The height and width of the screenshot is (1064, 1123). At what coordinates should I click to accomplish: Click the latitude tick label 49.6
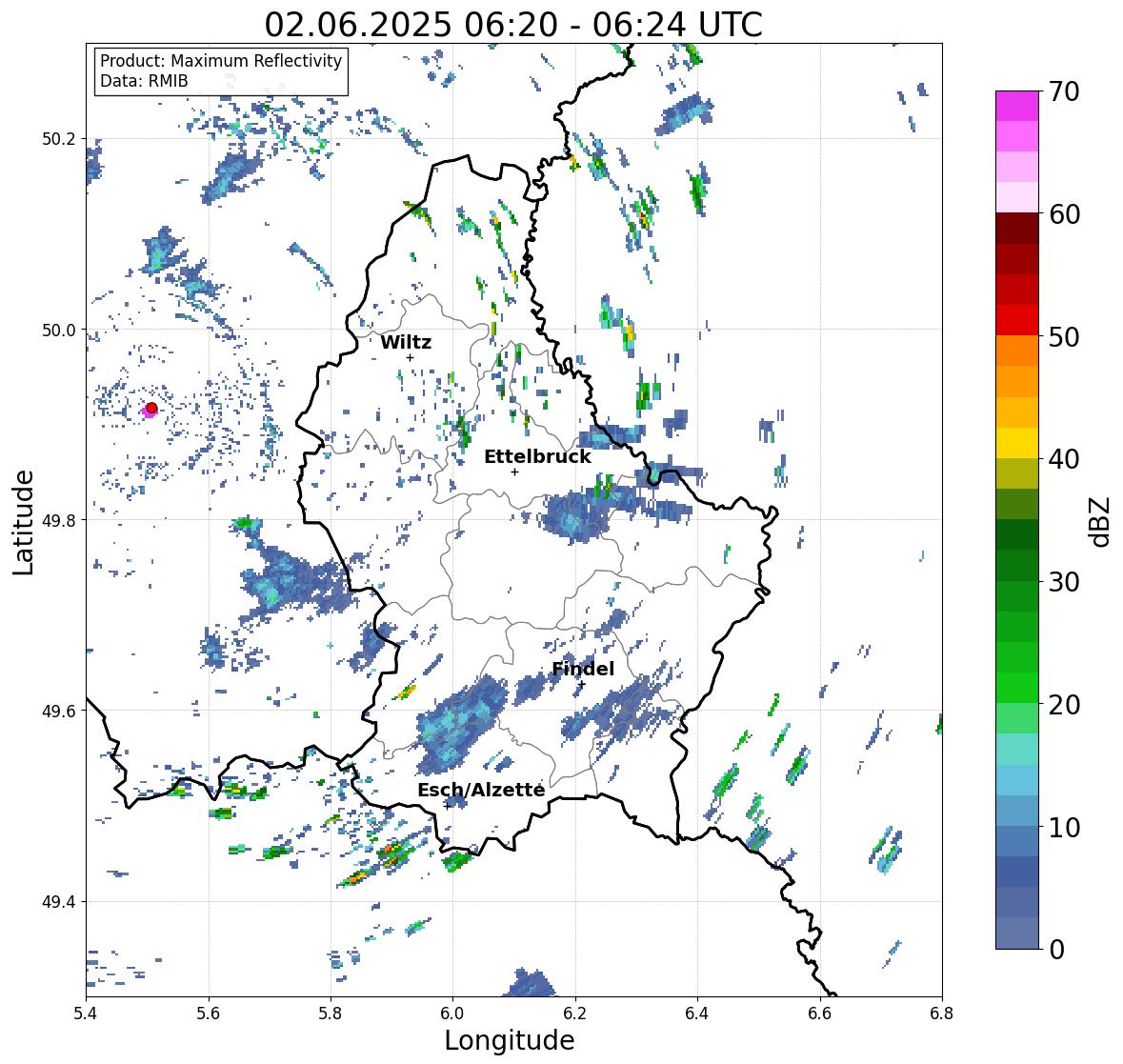pos(59,711)
